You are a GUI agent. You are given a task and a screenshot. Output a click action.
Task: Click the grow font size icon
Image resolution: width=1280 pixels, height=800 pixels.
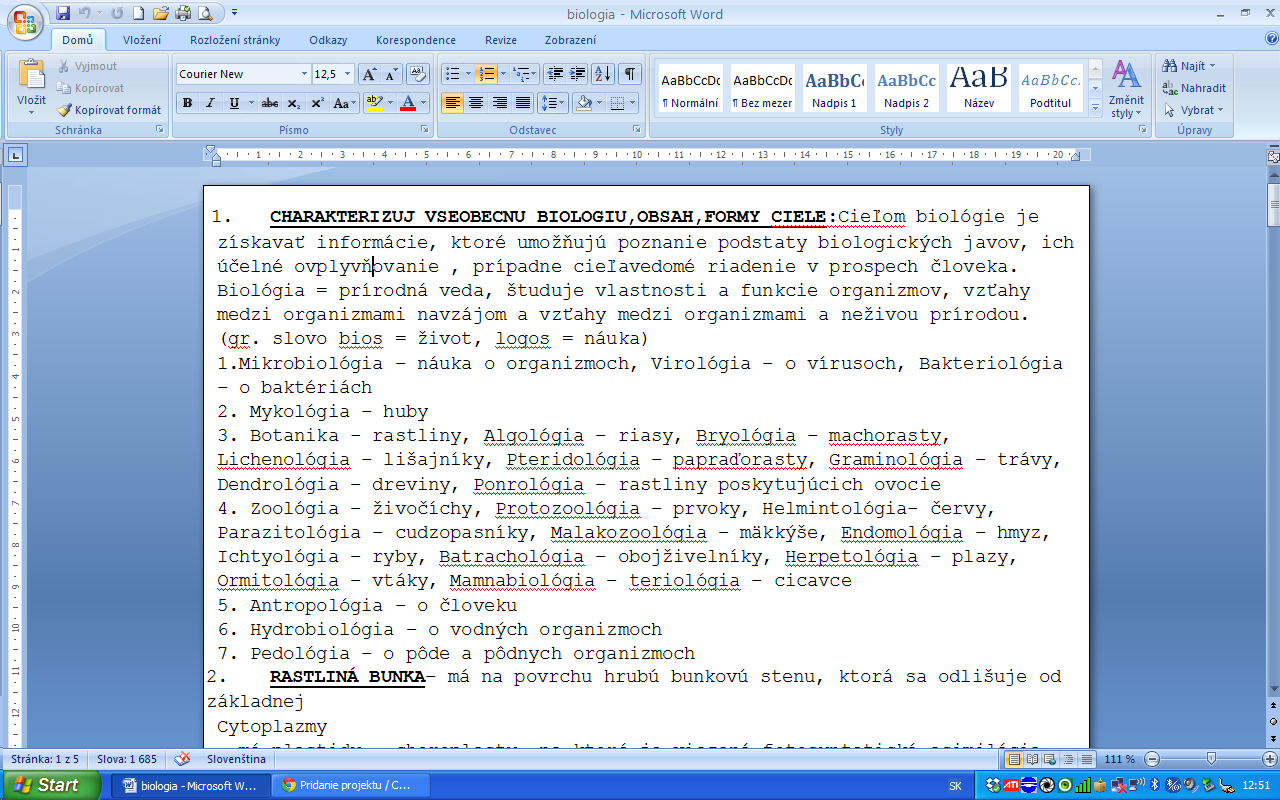[369, 74]
